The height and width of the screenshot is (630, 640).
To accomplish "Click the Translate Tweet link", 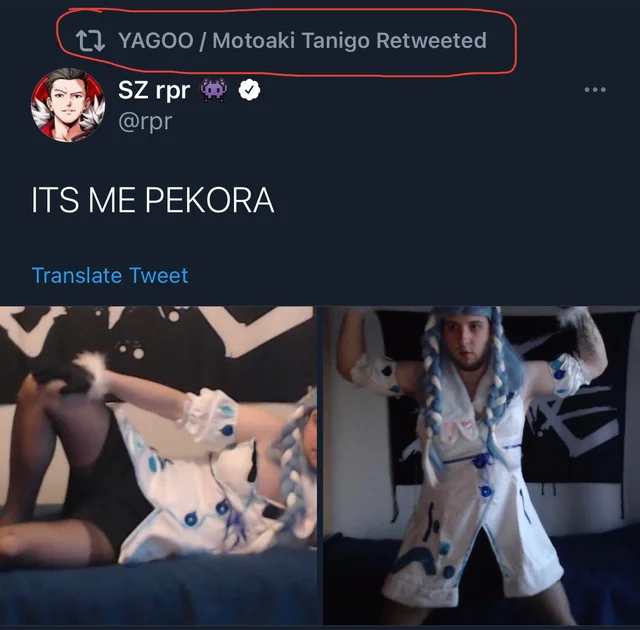I will [x=110, y=275].
